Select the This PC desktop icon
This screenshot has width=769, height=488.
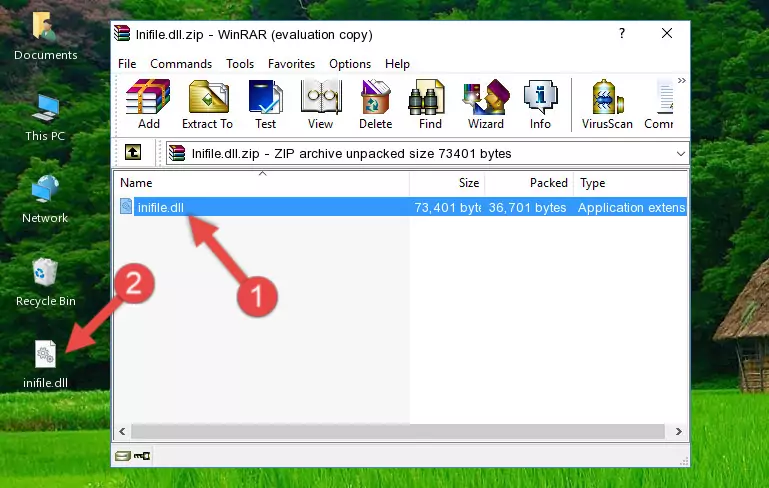(x=45, y=118)
